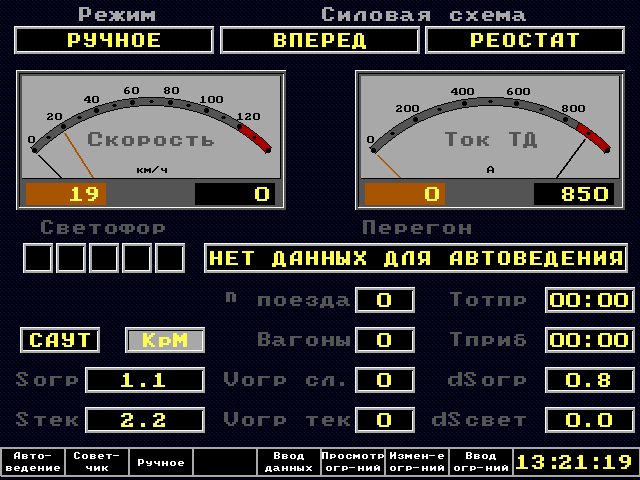
Task: Click the Тотпр time field
Action: click(590, 300)
